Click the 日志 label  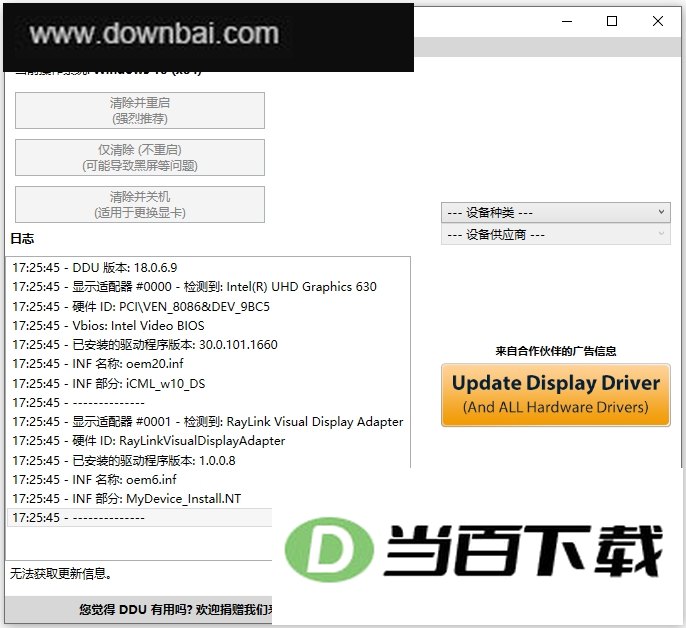(22, 239)
